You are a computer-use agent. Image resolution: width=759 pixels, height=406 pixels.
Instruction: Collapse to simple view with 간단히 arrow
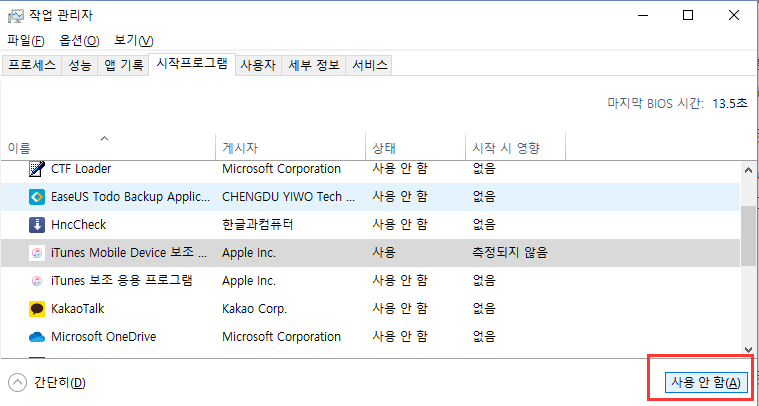click(x=18, y=383)
